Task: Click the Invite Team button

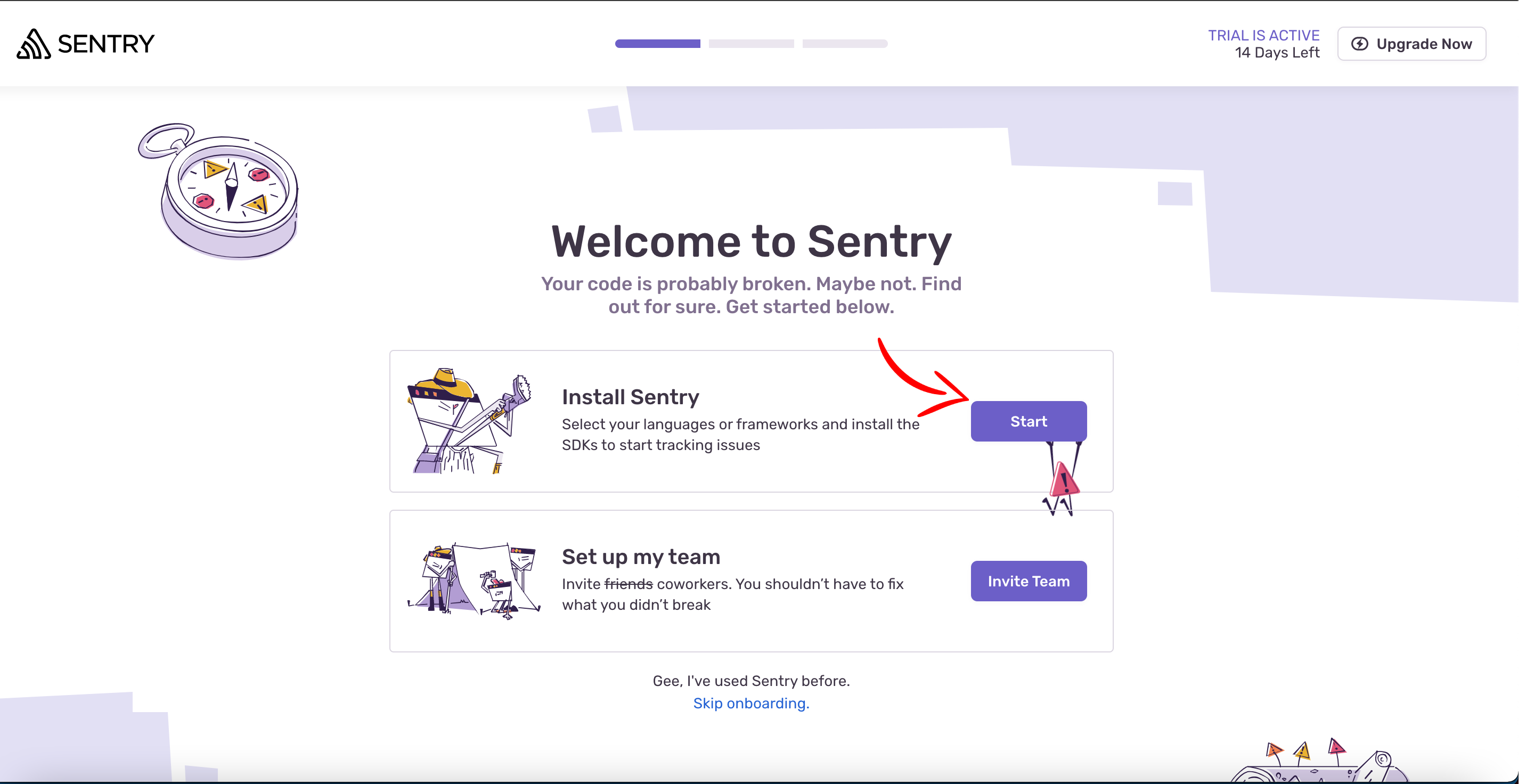Action: 1029,581
